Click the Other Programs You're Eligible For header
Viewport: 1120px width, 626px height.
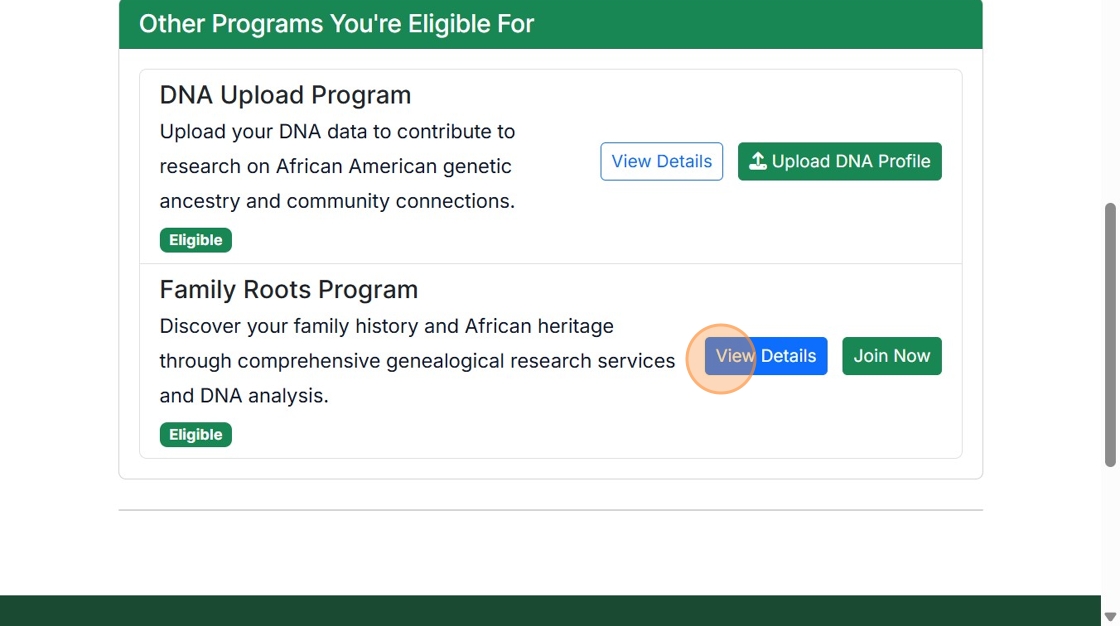(x=336, y=24)
